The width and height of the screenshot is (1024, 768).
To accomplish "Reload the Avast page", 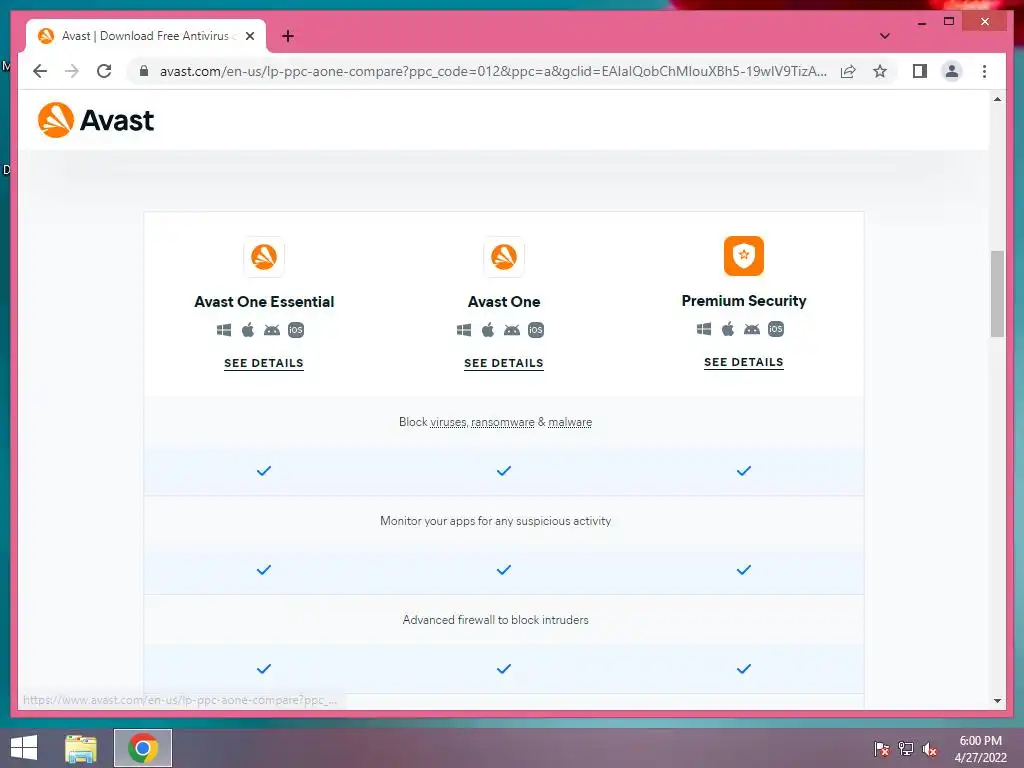I will (104, 71).
